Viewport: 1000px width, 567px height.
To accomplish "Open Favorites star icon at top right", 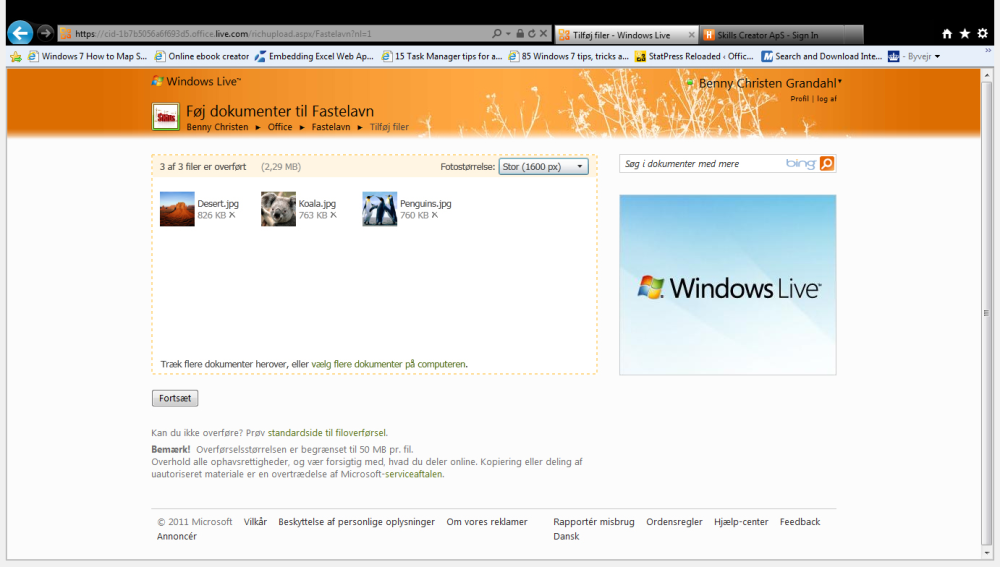I will click(965, 34).
